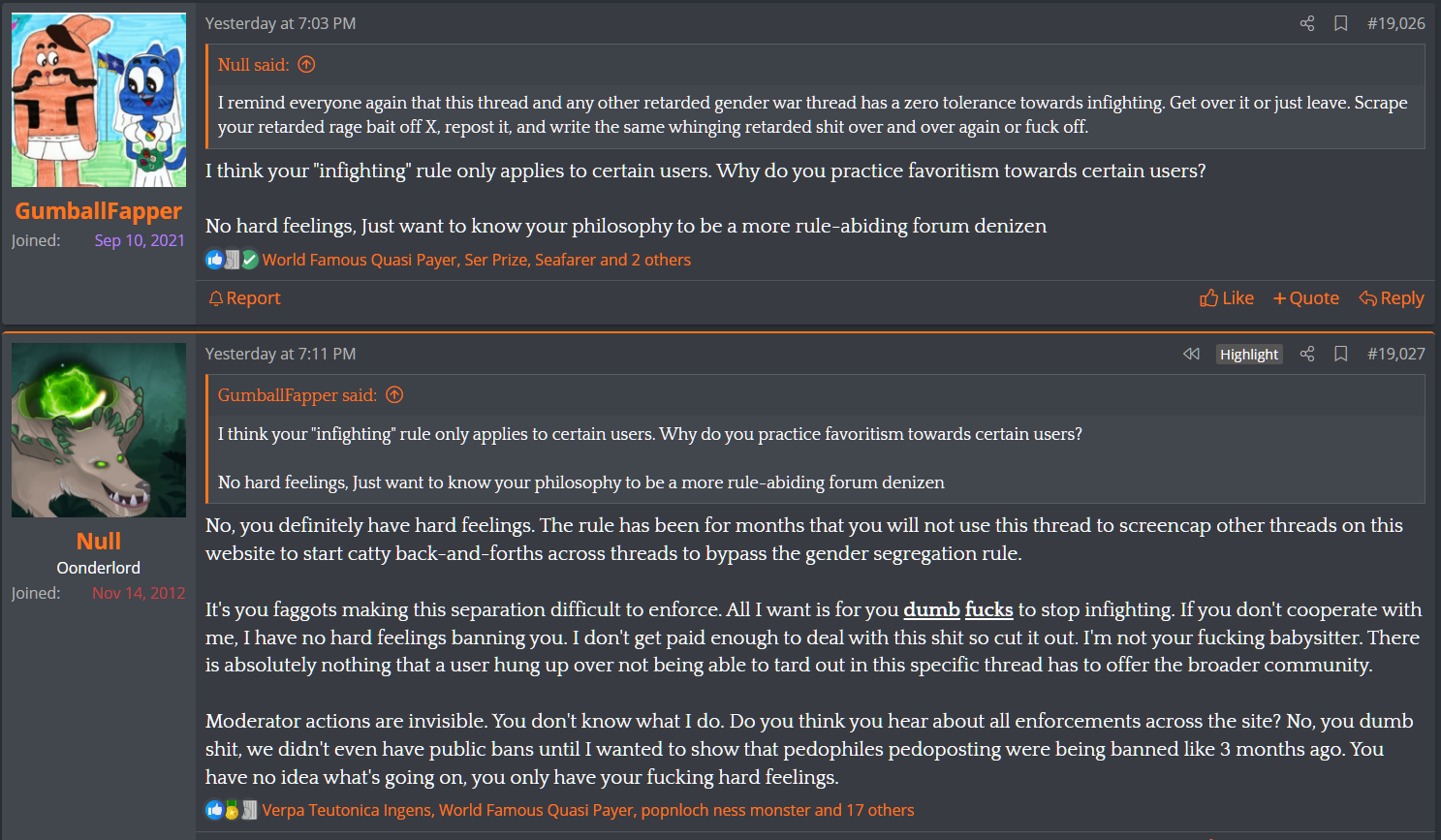Click the Highlight button on Null's post

coord(1249,355)
